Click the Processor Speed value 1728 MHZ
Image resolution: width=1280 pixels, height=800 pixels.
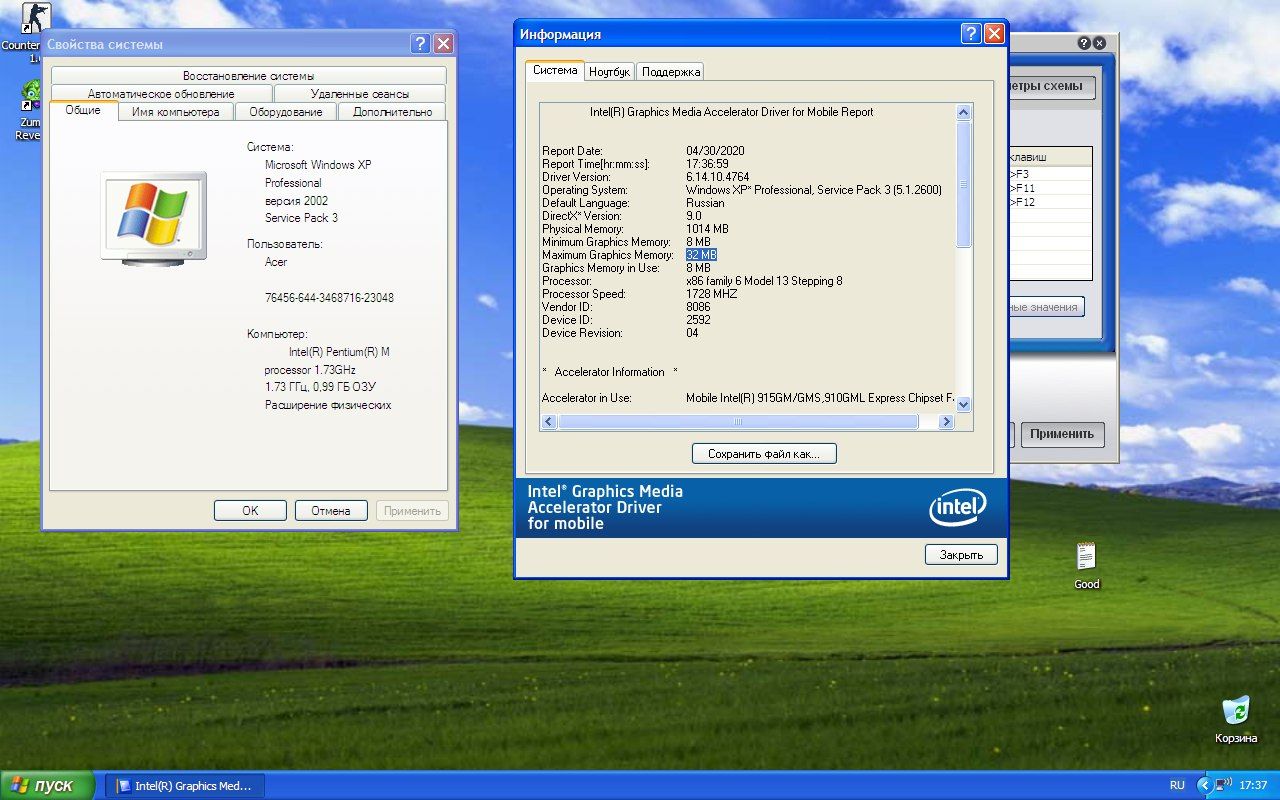tap(711, 294)
